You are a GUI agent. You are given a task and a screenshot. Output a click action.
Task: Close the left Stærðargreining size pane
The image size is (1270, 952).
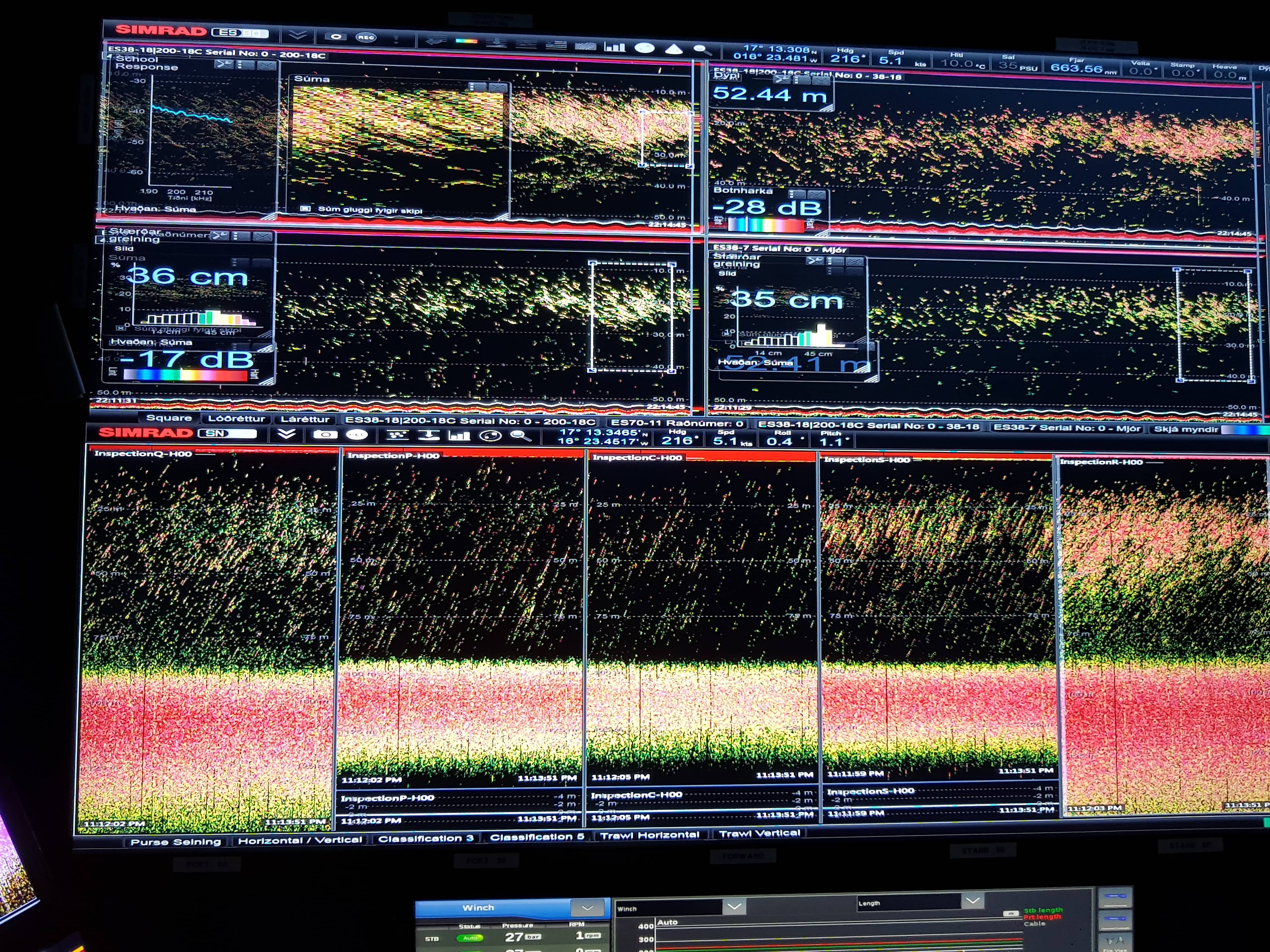click(x=262, y=236)
